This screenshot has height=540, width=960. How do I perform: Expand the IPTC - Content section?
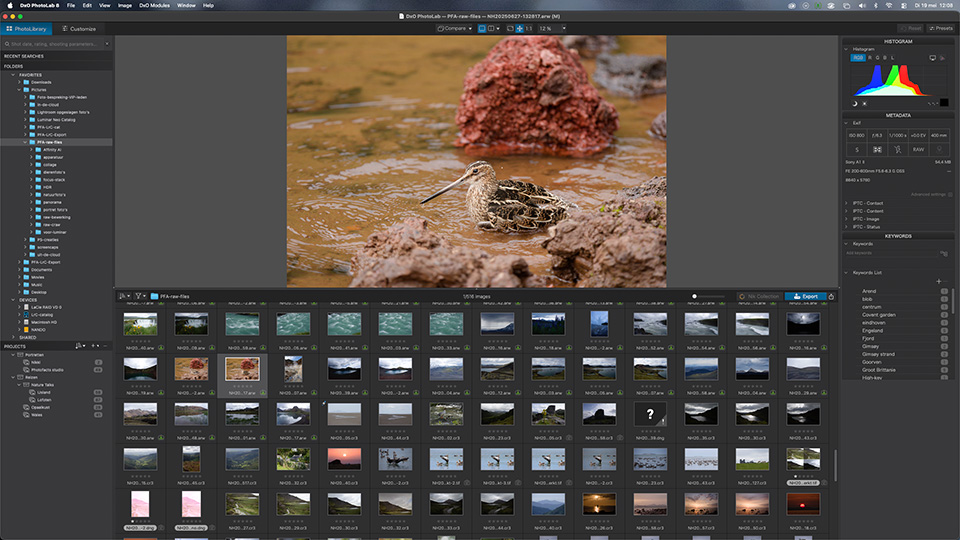847,211
